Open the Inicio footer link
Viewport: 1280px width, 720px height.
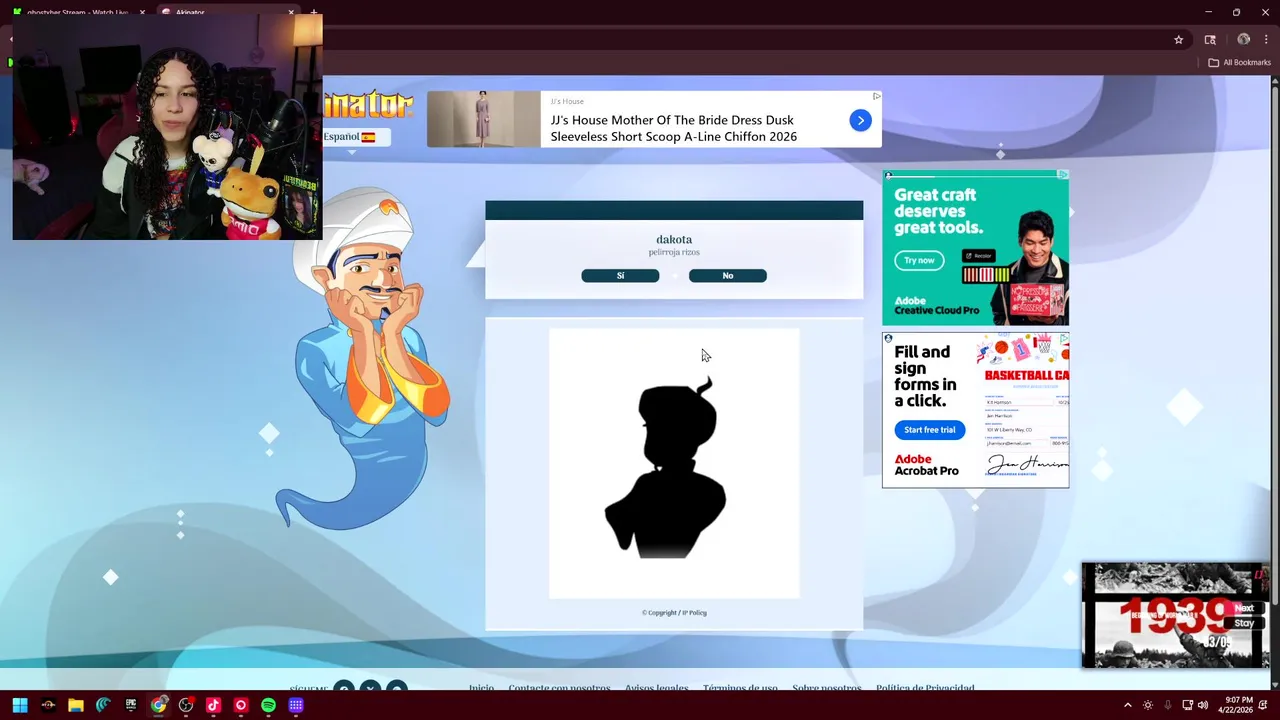(x=481, y=688)
